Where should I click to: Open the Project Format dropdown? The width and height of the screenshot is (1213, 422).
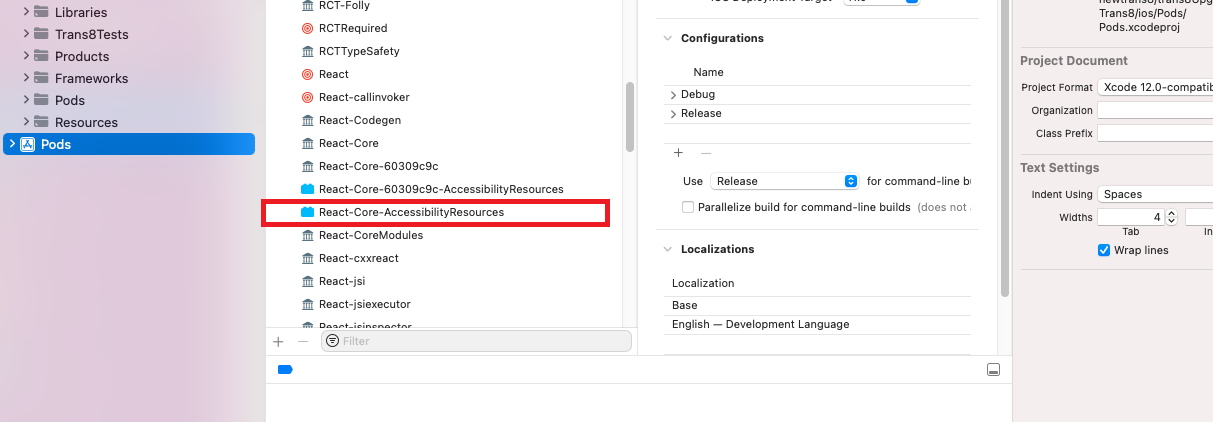[1155, 87]
